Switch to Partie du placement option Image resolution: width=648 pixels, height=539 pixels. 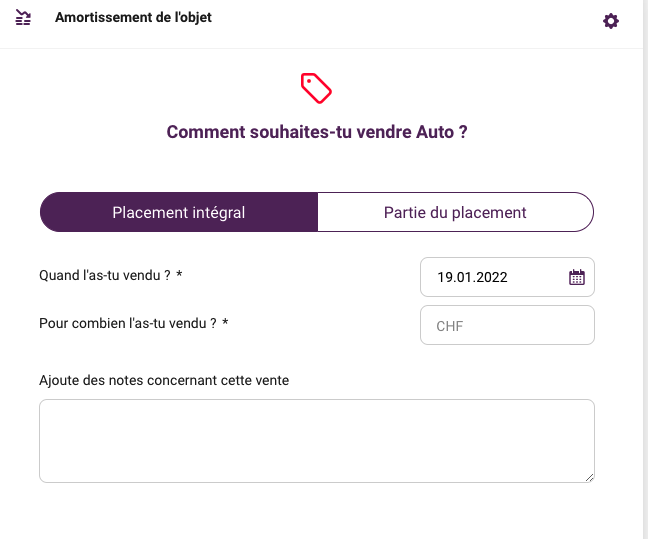click(455, 212)
